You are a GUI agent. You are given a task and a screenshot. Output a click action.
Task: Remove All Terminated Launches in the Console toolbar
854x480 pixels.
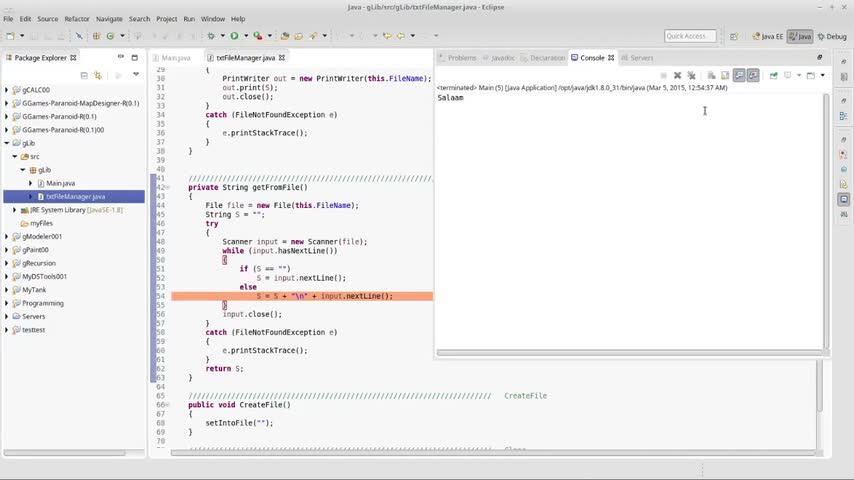point(692,75)
